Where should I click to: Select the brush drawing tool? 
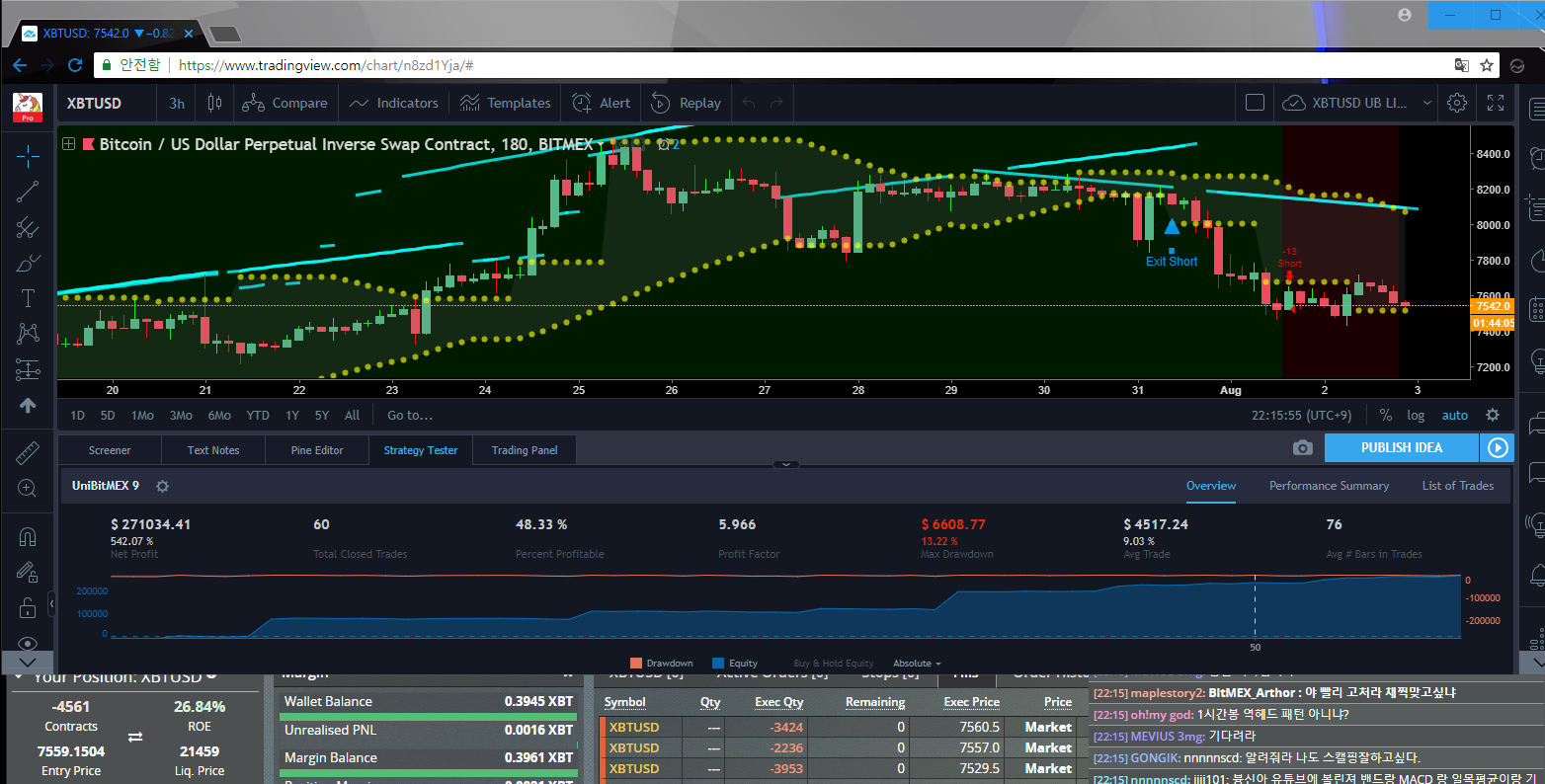pyautogui.click(x=28, y=264)
